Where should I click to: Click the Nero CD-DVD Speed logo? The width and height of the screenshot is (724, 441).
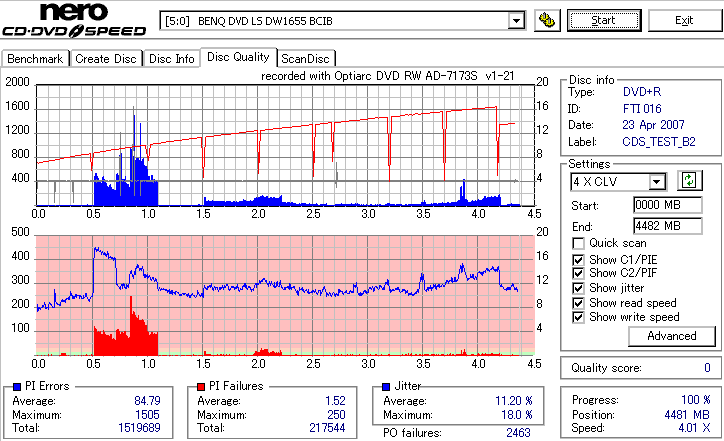[74, 19]
